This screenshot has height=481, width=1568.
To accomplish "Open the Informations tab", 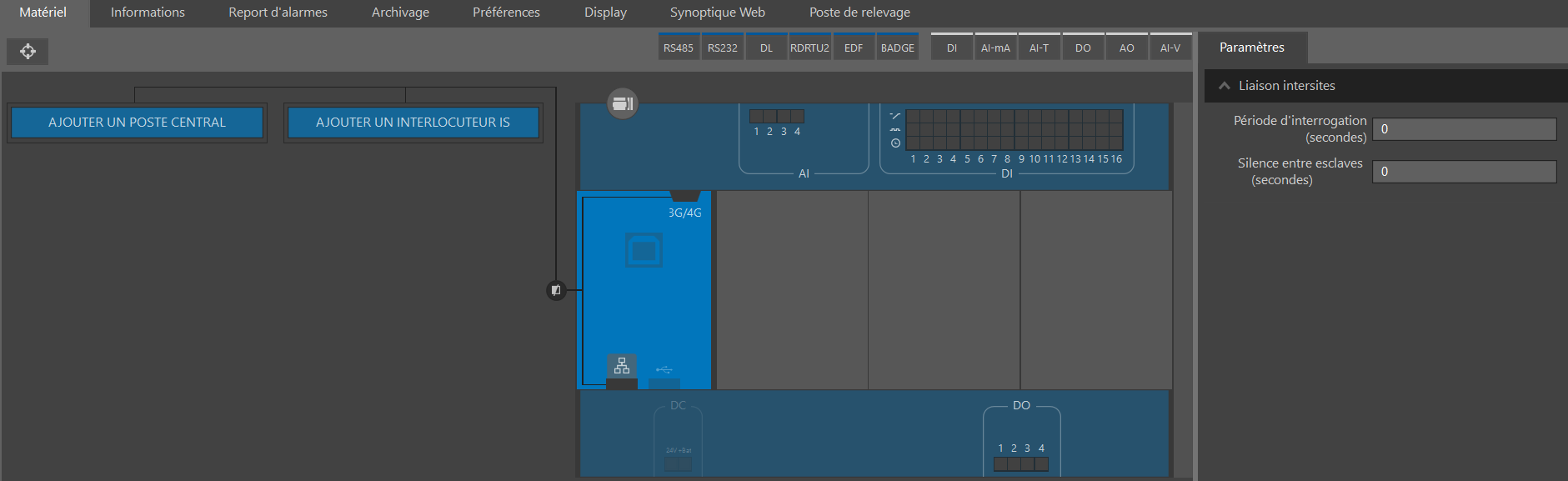I will click(x=148, y=13).
